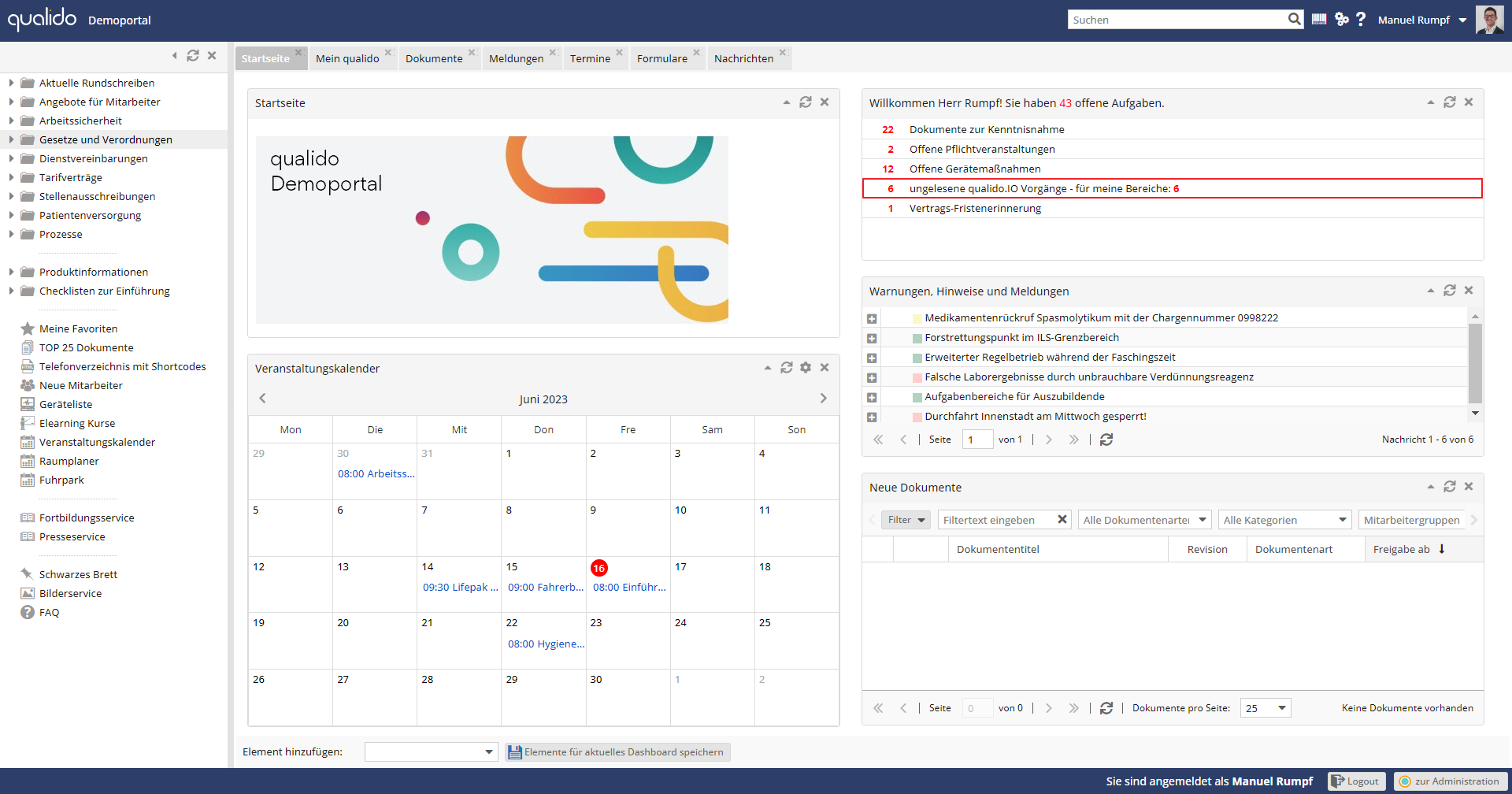Click Manuel Rumpf profile photo
This screenshot has height=794, width=1512.
point(1489,20)
